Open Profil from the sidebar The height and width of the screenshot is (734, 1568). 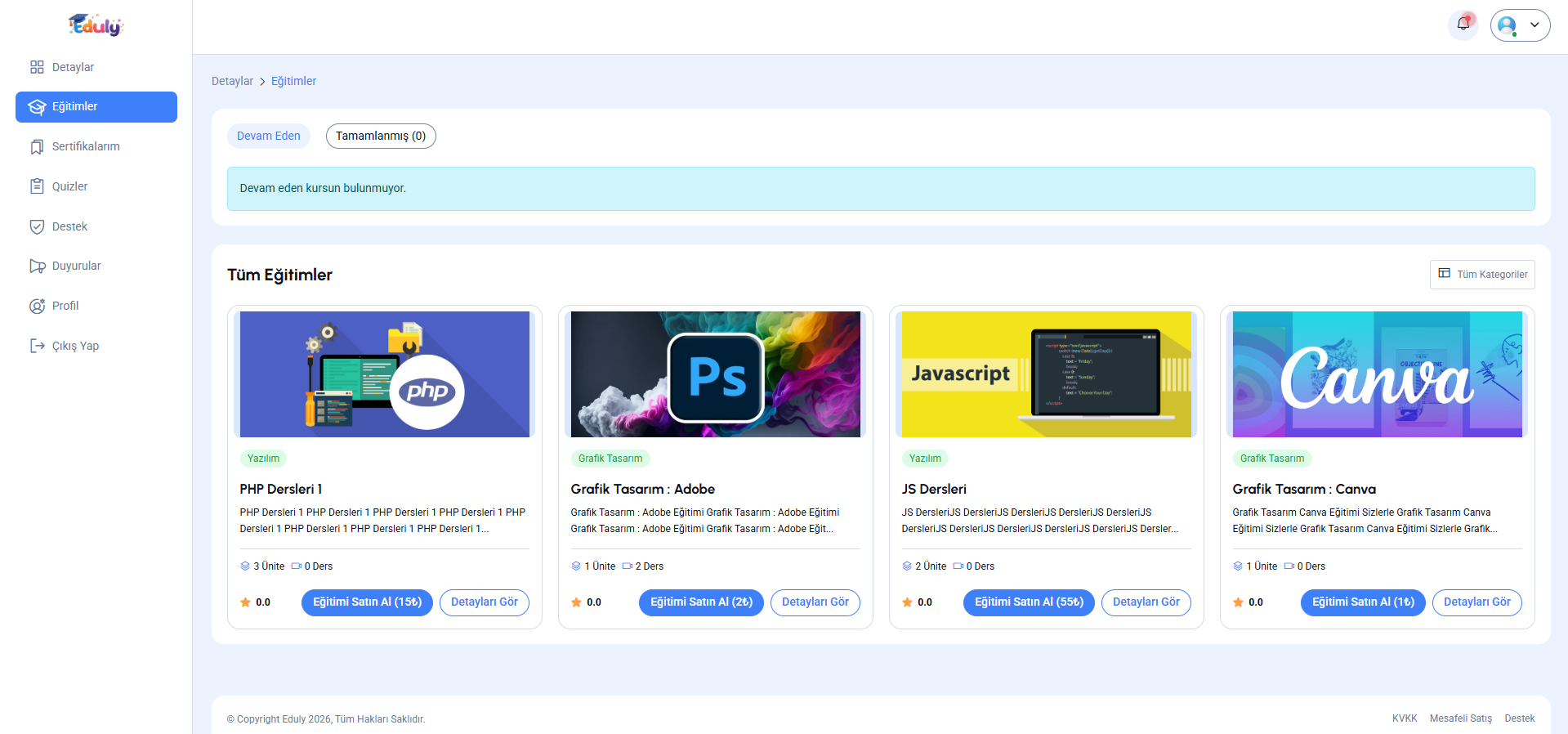[x=96, y=306]
